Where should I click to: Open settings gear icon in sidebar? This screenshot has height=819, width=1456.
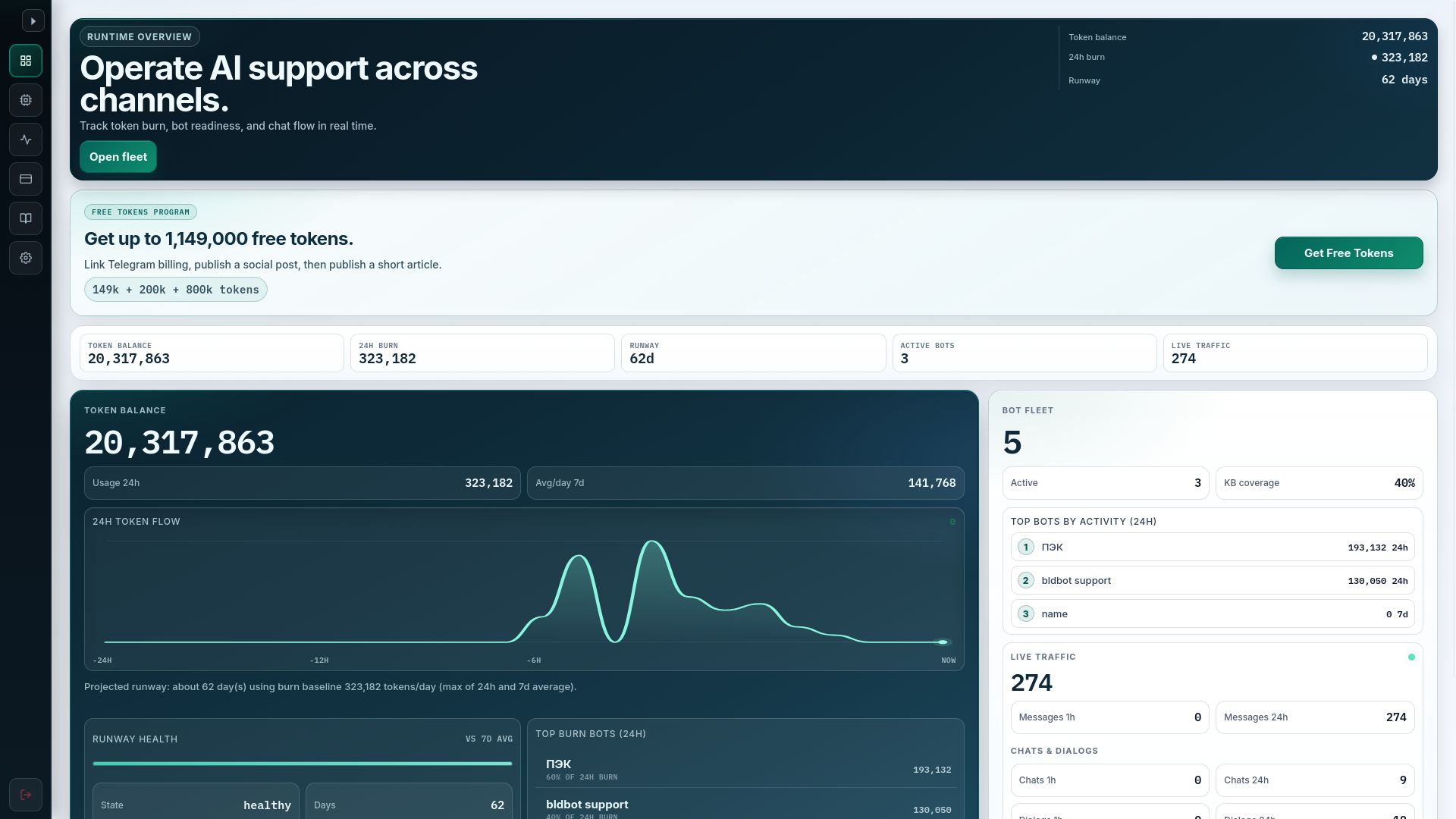pyautogui.click(x=26, y=258)
